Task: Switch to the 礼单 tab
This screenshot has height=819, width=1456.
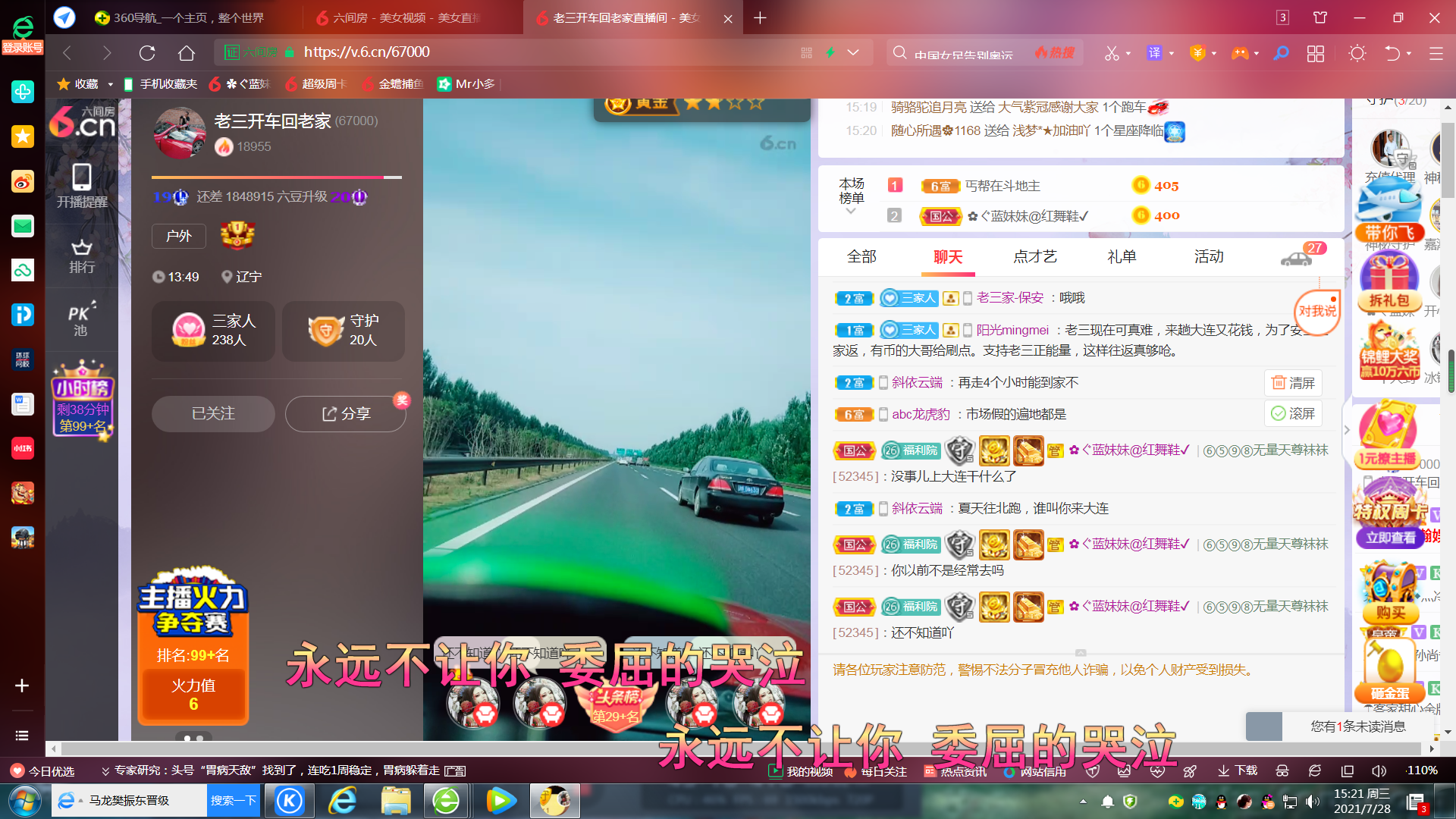Action: [1122, 256]
